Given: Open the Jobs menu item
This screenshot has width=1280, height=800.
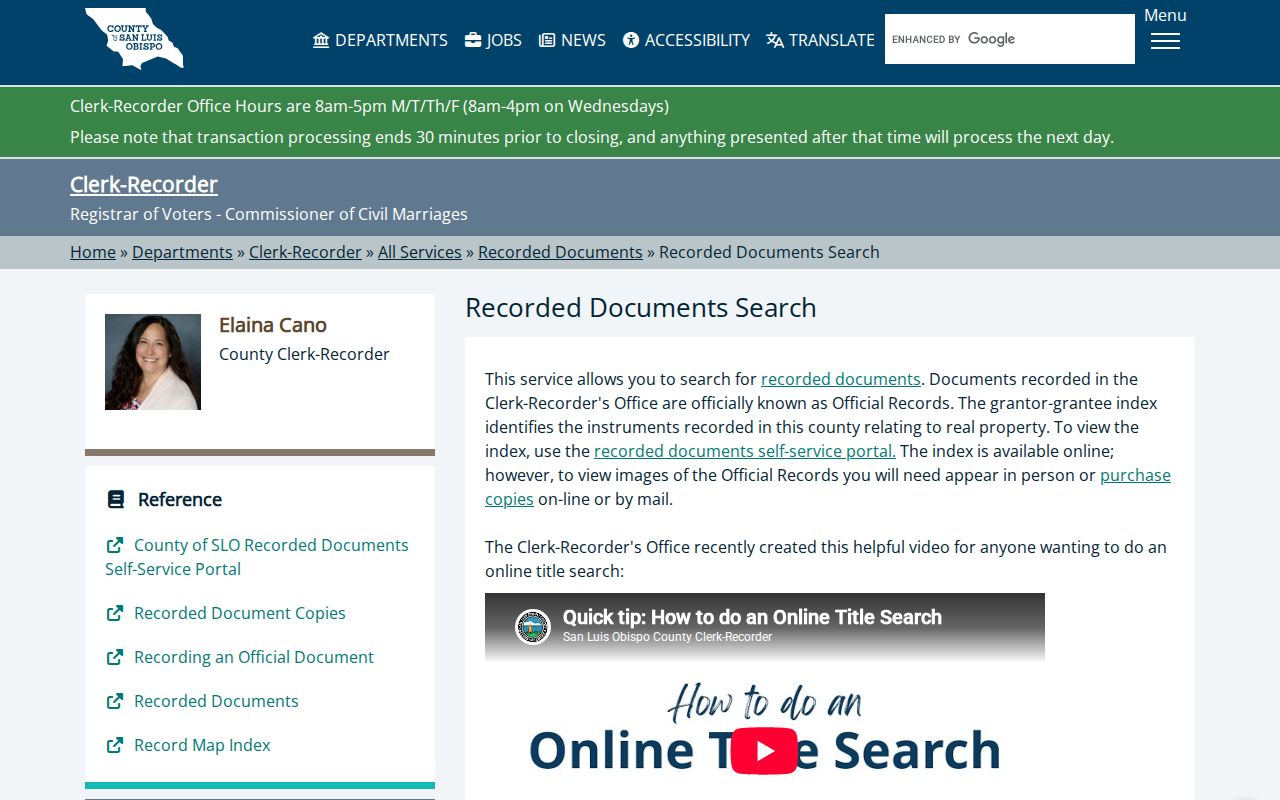Looking at the screenshot, I should pyautogui.click(x=493, y=40).
